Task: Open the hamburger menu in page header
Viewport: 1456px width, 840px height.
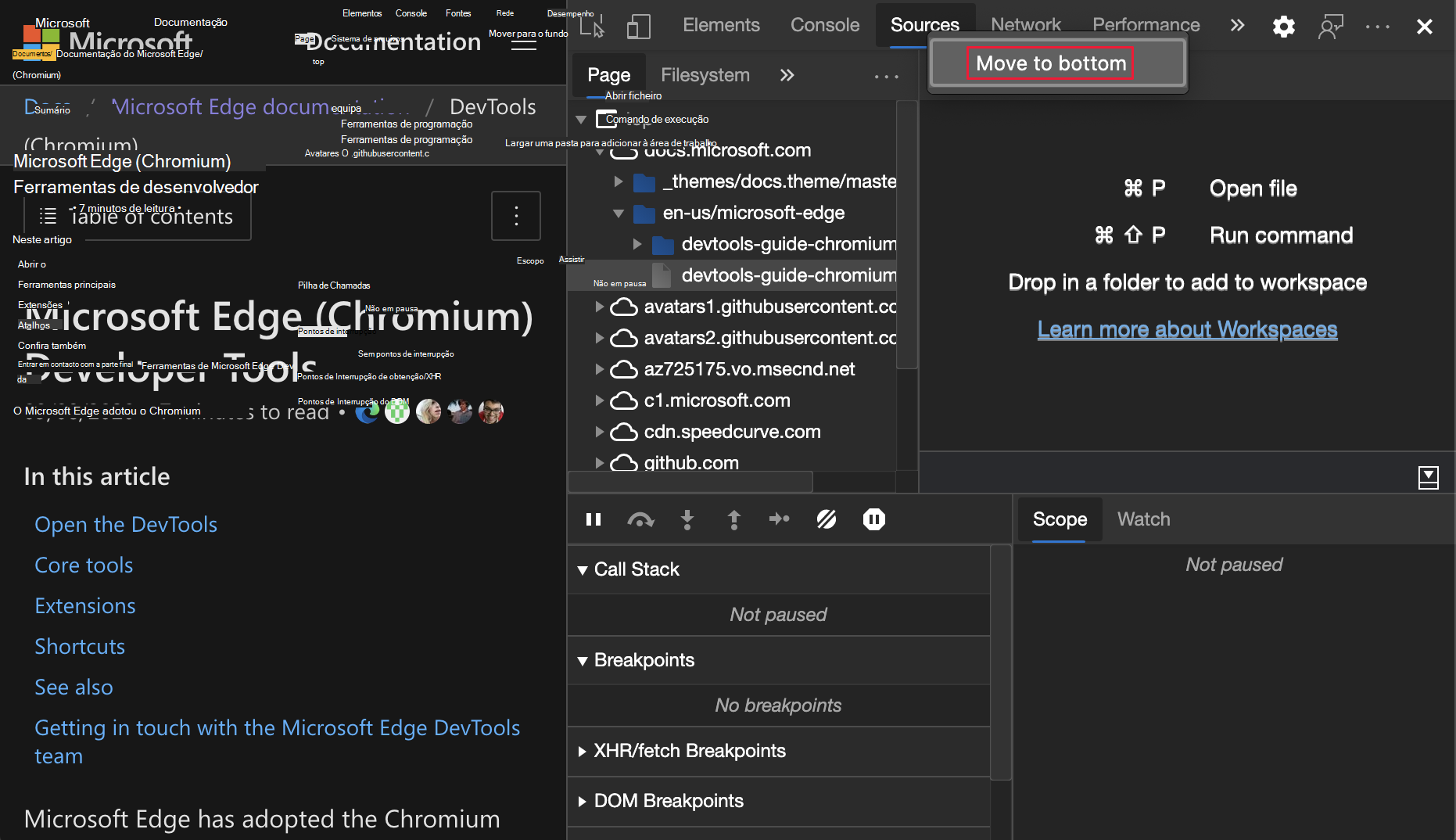Action: click(524, 43)
